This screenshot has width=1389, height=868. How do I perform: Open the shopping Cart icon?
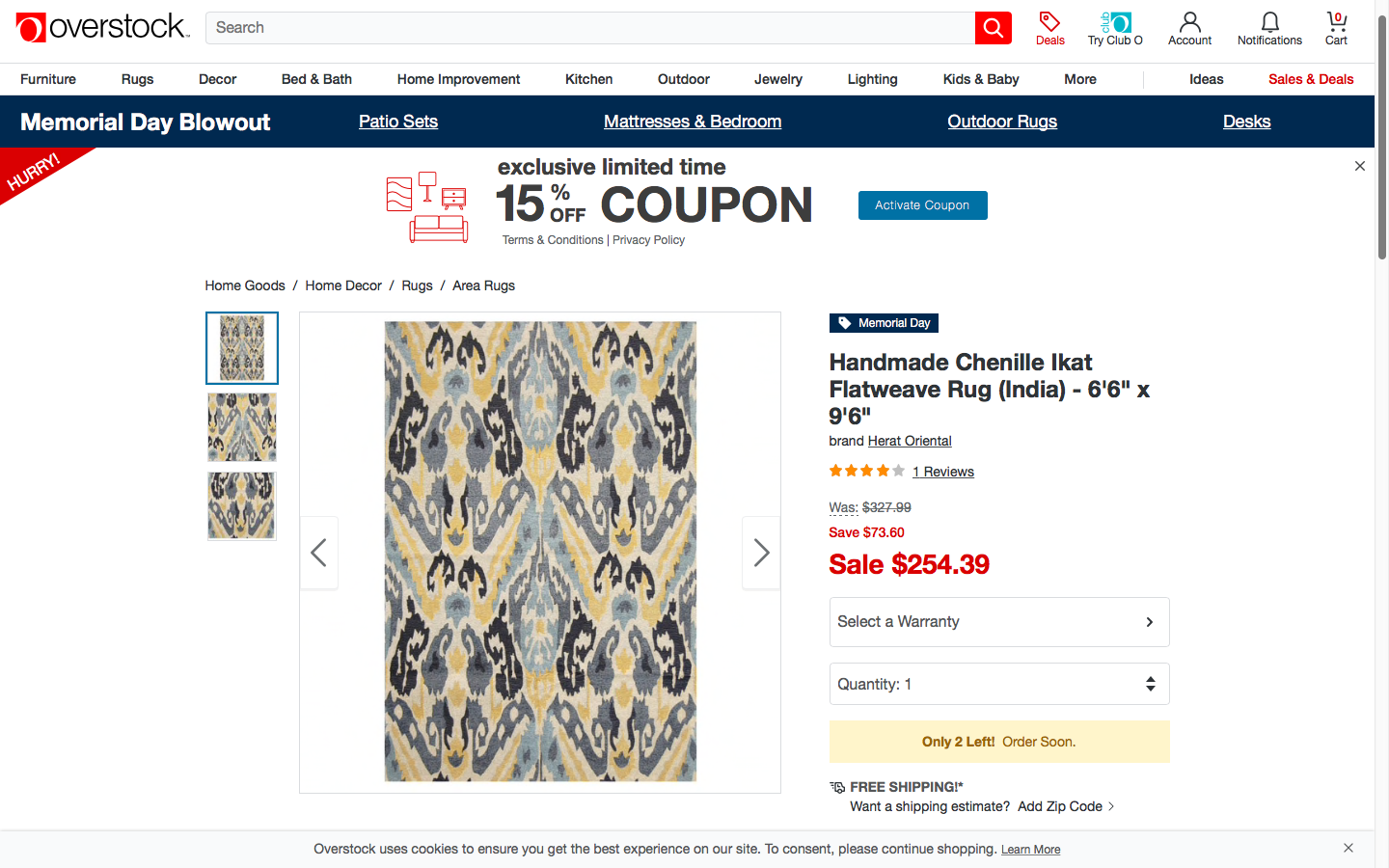[1336, 22]
